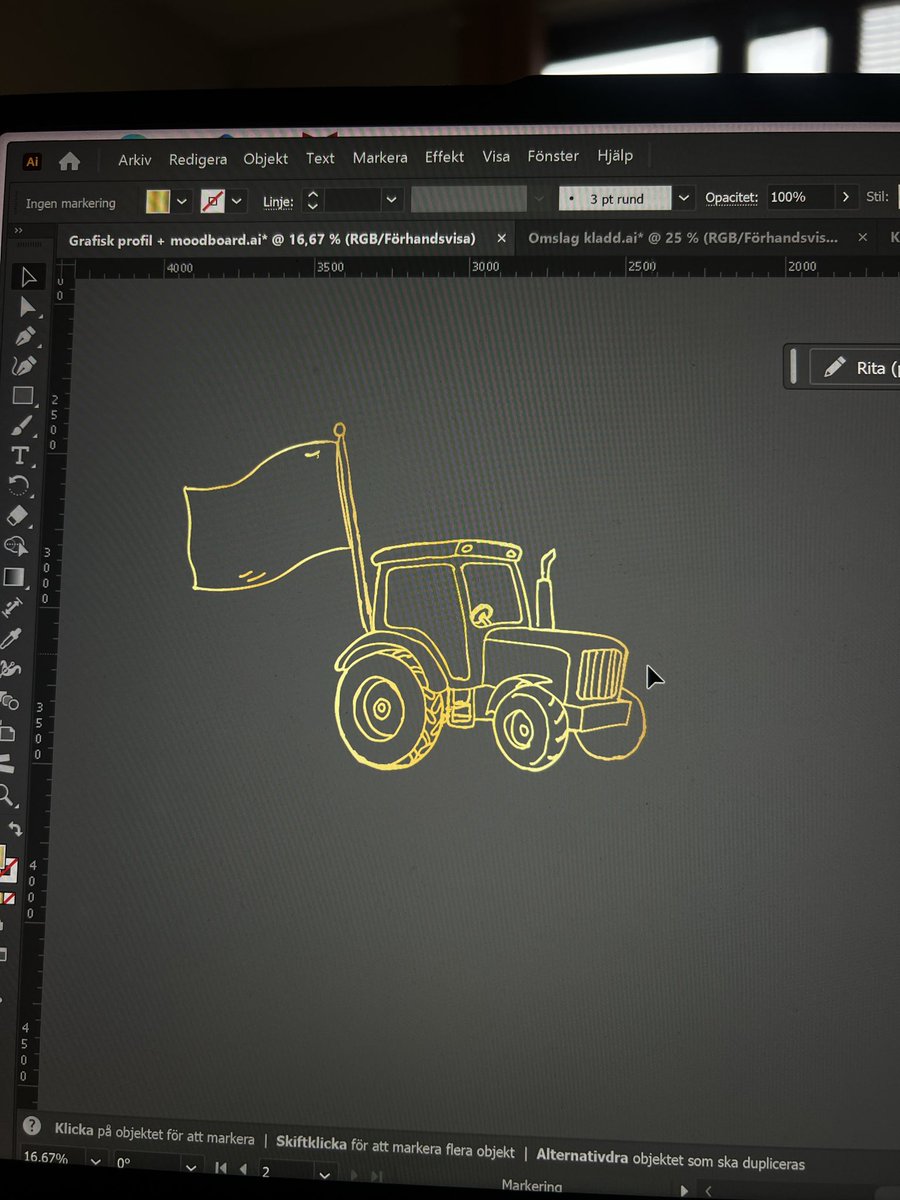Select the Shape Builder tool

[16, 546]
